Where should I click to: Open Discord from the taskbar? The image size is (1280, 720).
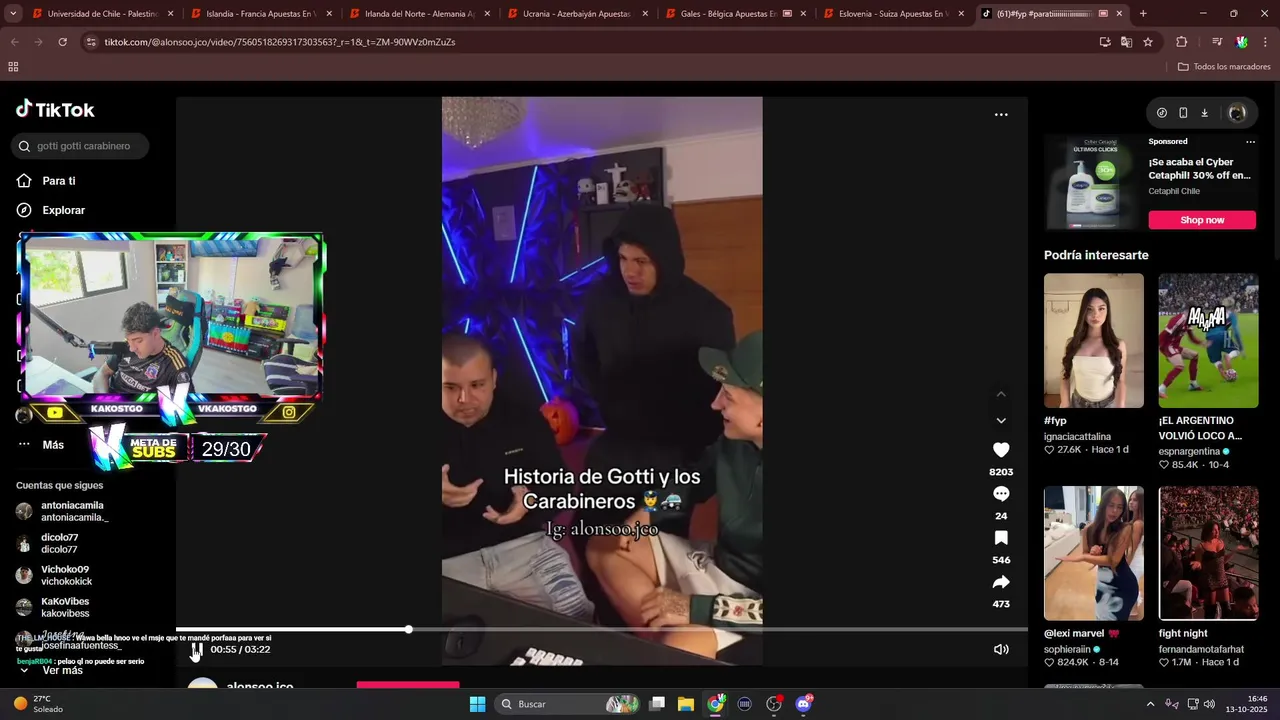point(803,704)
